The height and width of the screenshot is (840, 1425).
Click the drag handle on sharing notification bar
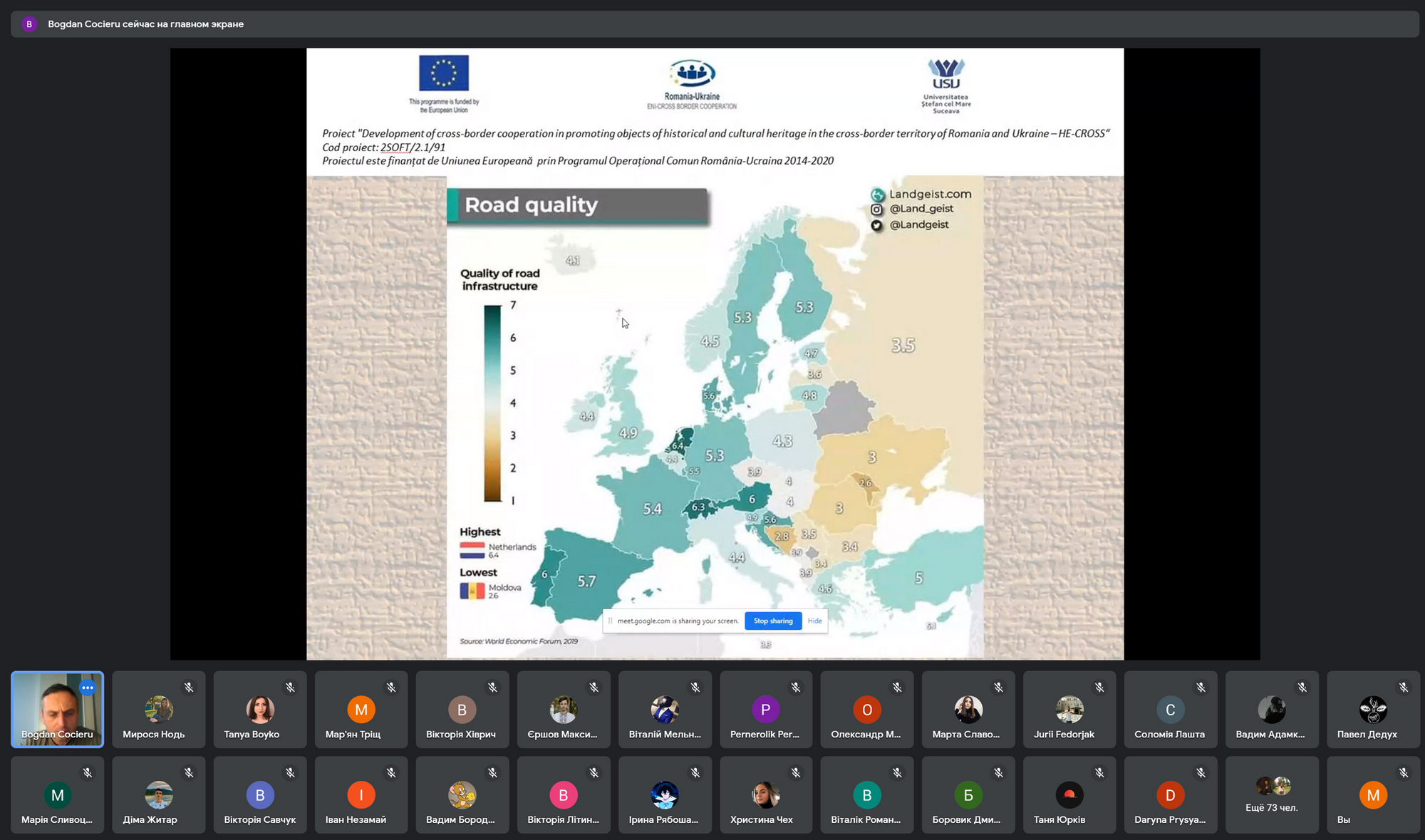pos(611,621)
